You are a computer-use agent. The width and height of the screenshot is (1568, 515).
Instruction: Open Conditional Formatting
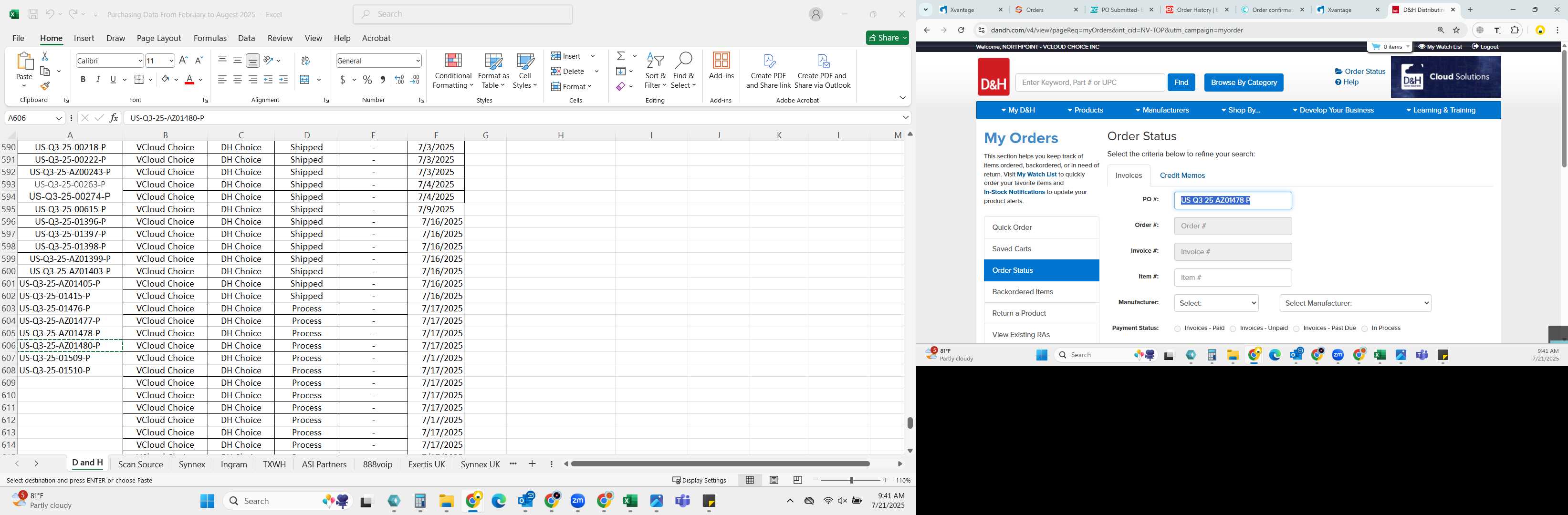(453, 71)
